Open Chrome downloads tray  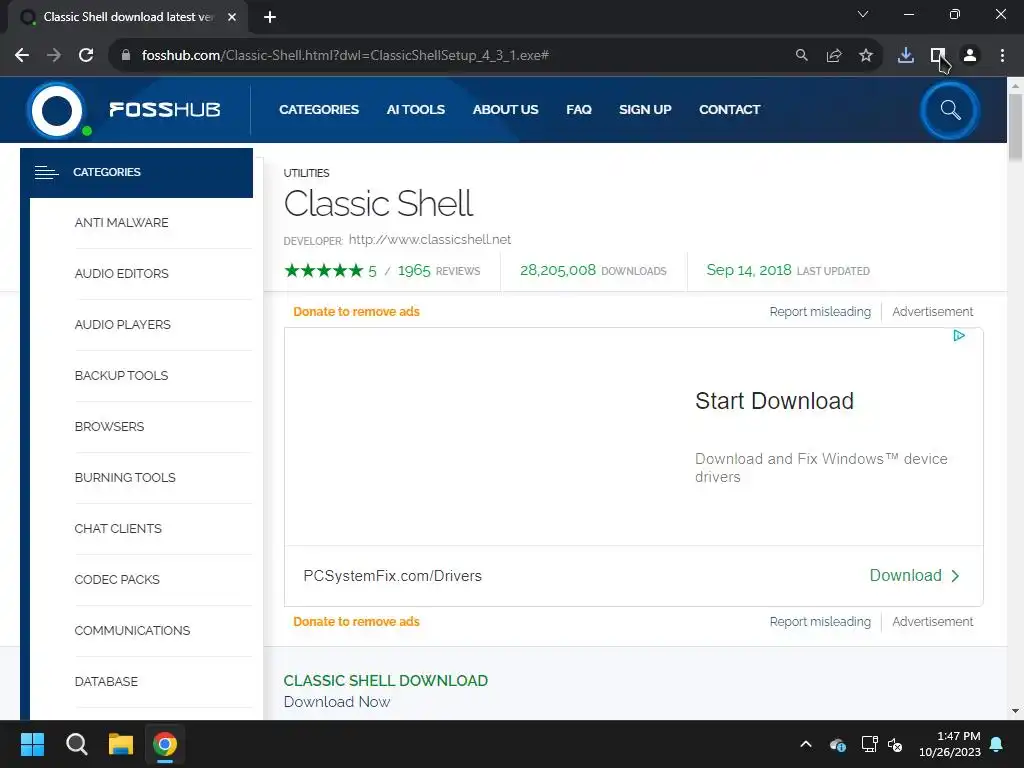tap(906, 56)
